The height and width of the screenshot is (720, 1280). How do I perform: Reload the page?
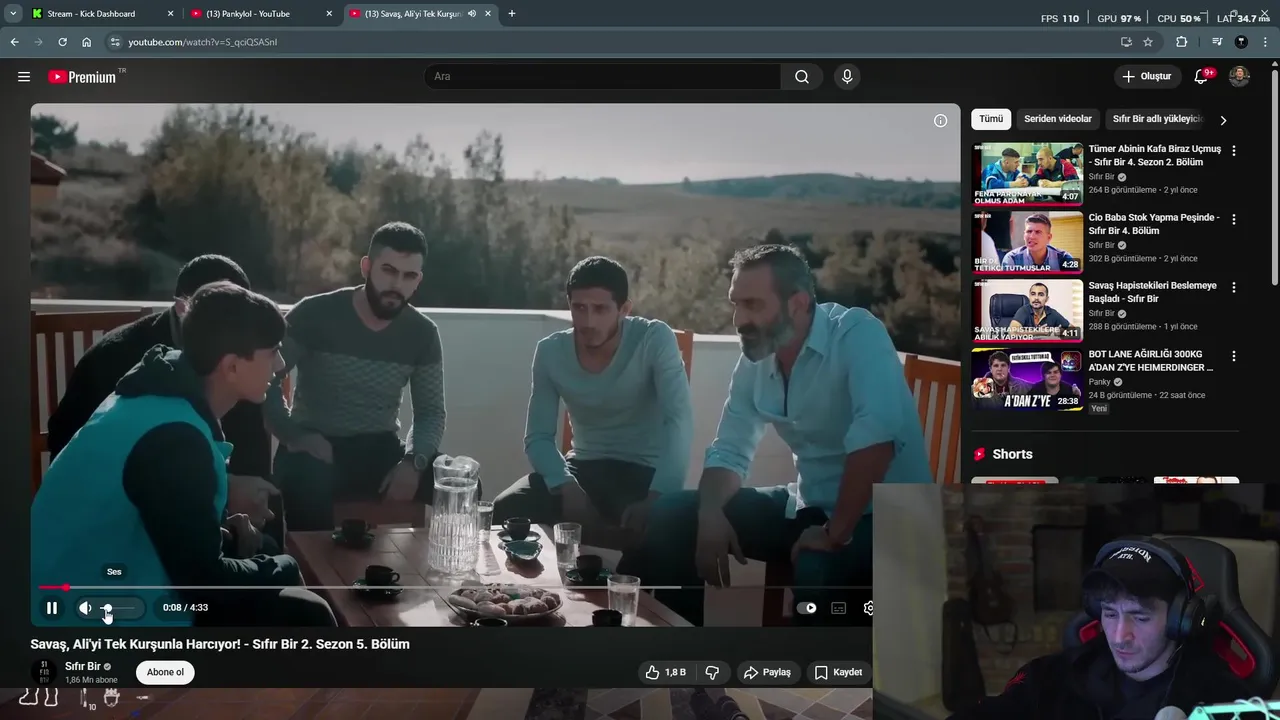62,42
